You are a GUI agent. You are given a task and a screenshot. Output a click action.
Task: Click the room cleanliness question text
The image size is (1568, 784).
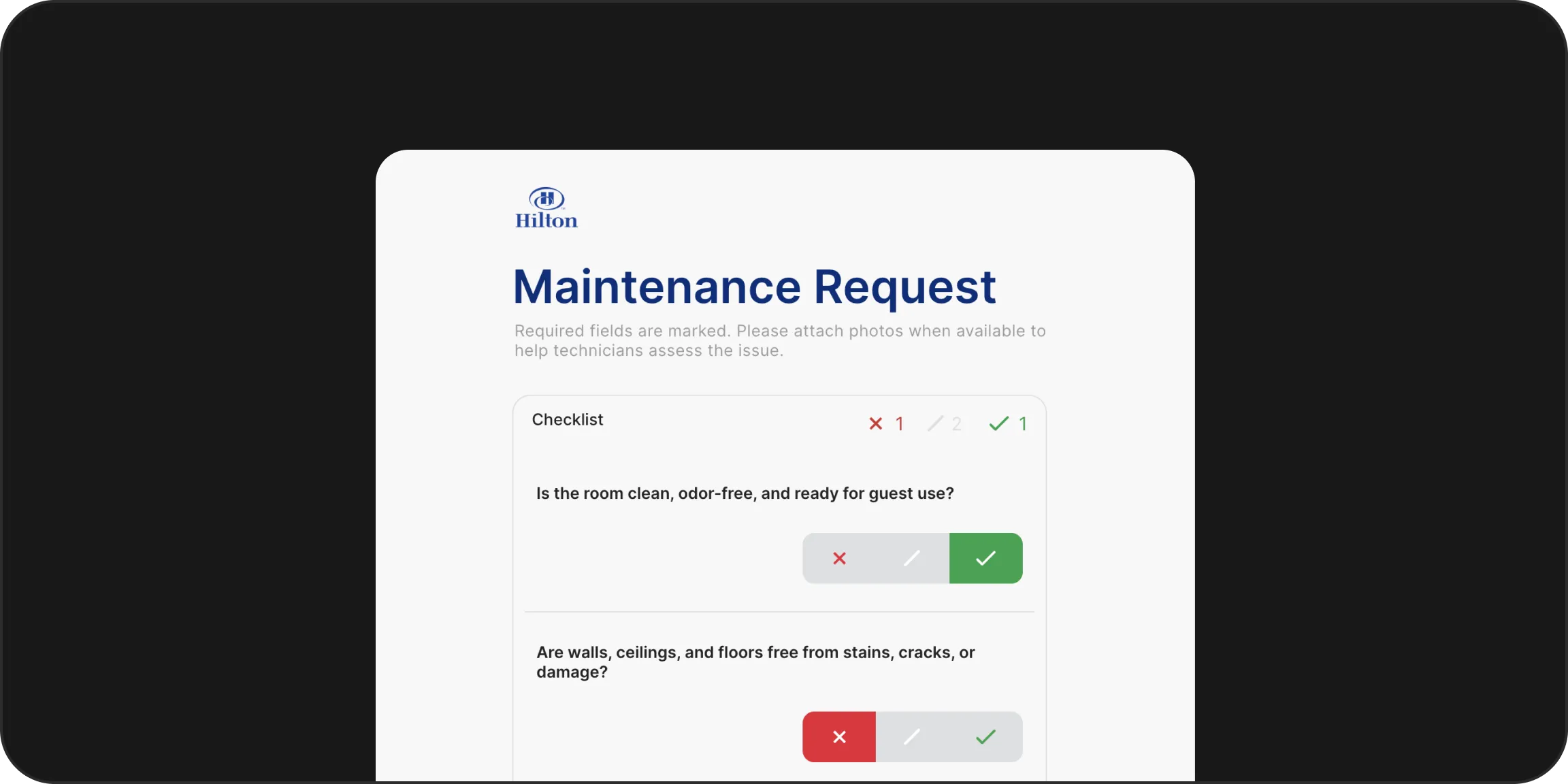(745, 494)
